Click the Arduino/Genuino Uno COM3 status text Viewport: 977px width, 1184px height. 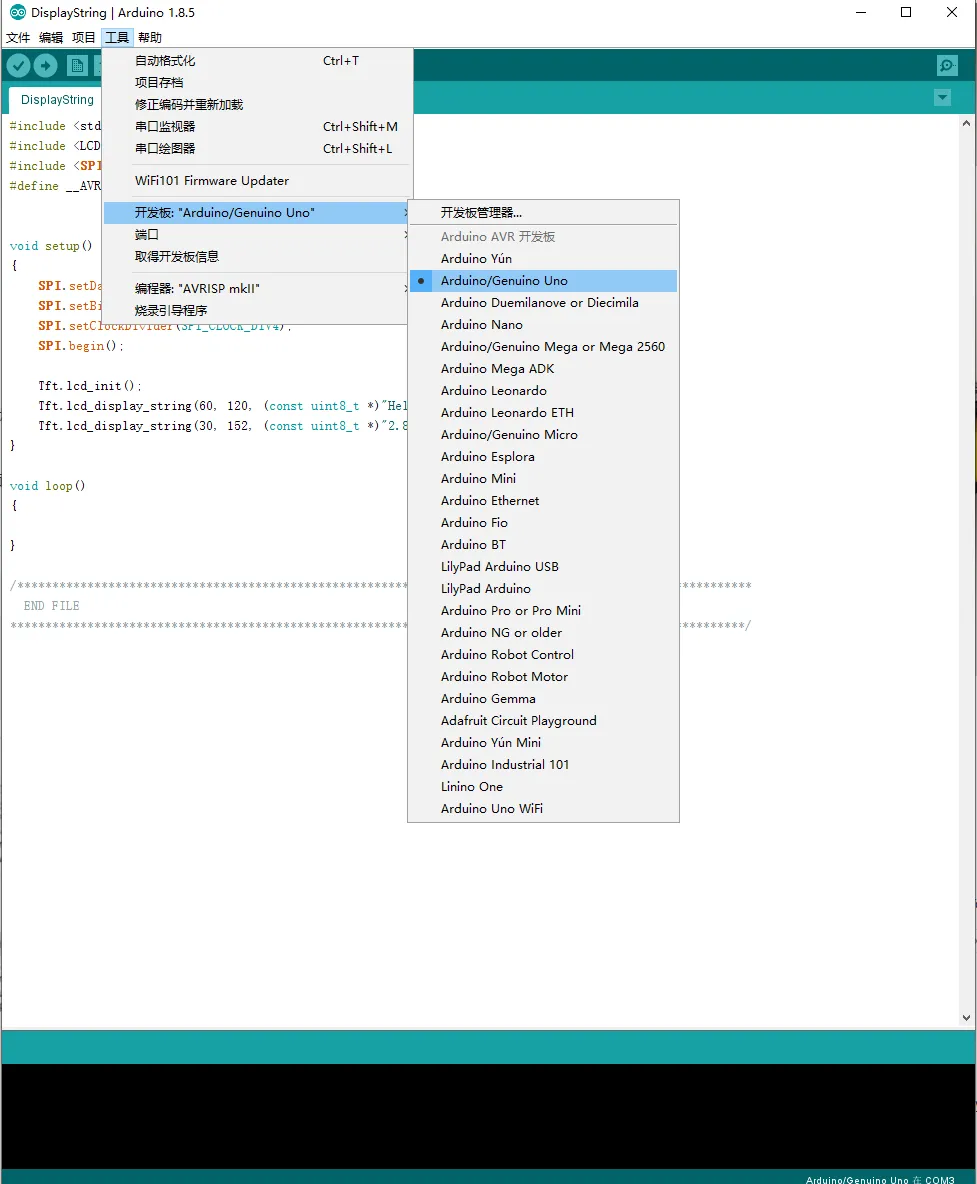coord(880,1179)
